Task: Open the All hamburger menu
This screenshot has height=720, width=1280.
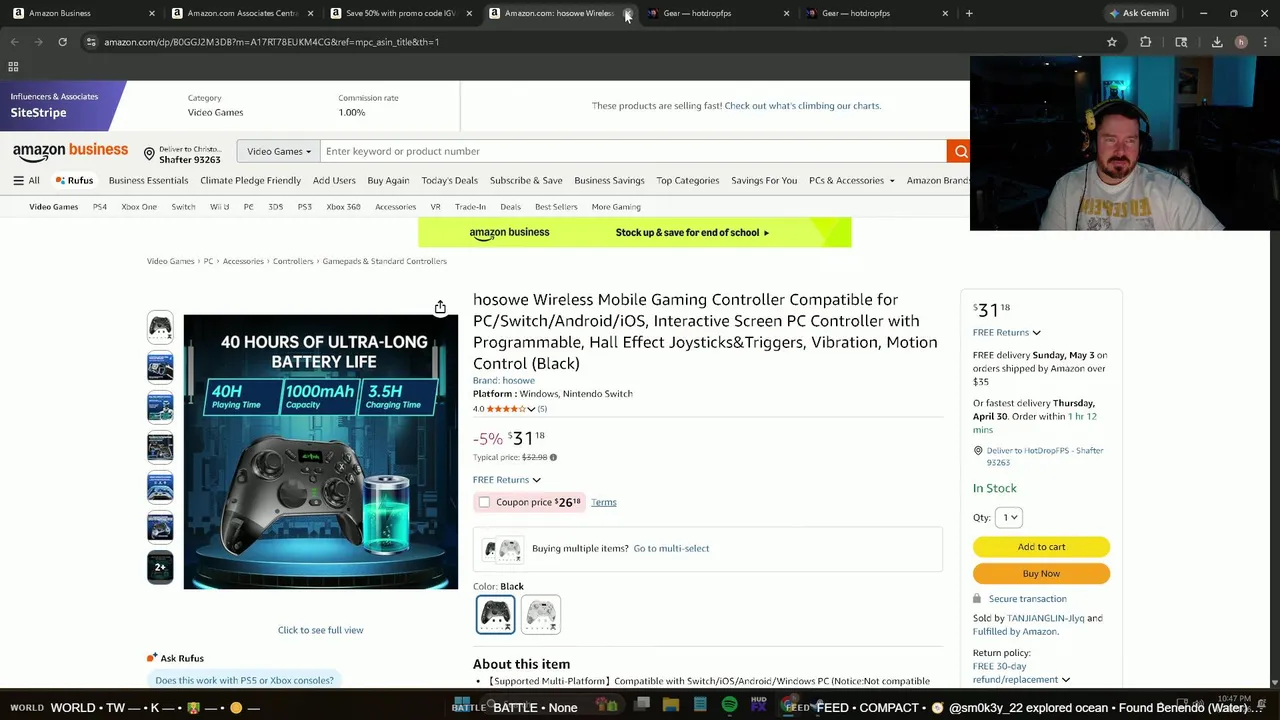Action: pos(26,180)
